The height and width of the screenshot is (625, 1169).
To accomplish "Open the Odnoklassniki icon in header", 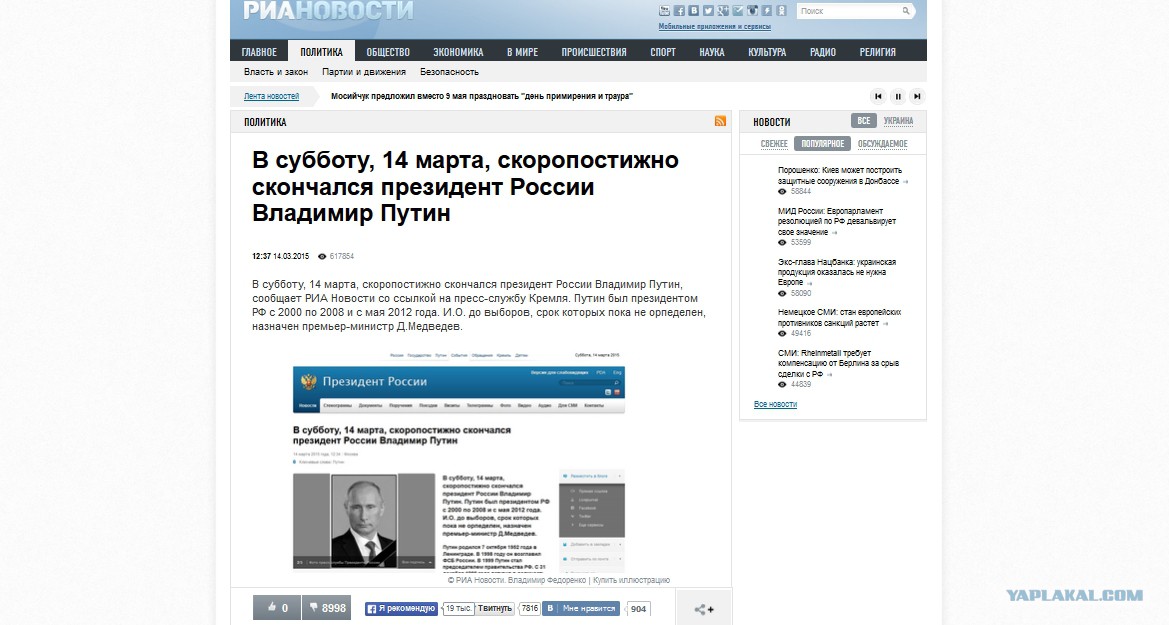I will click(x=781, y=10).
